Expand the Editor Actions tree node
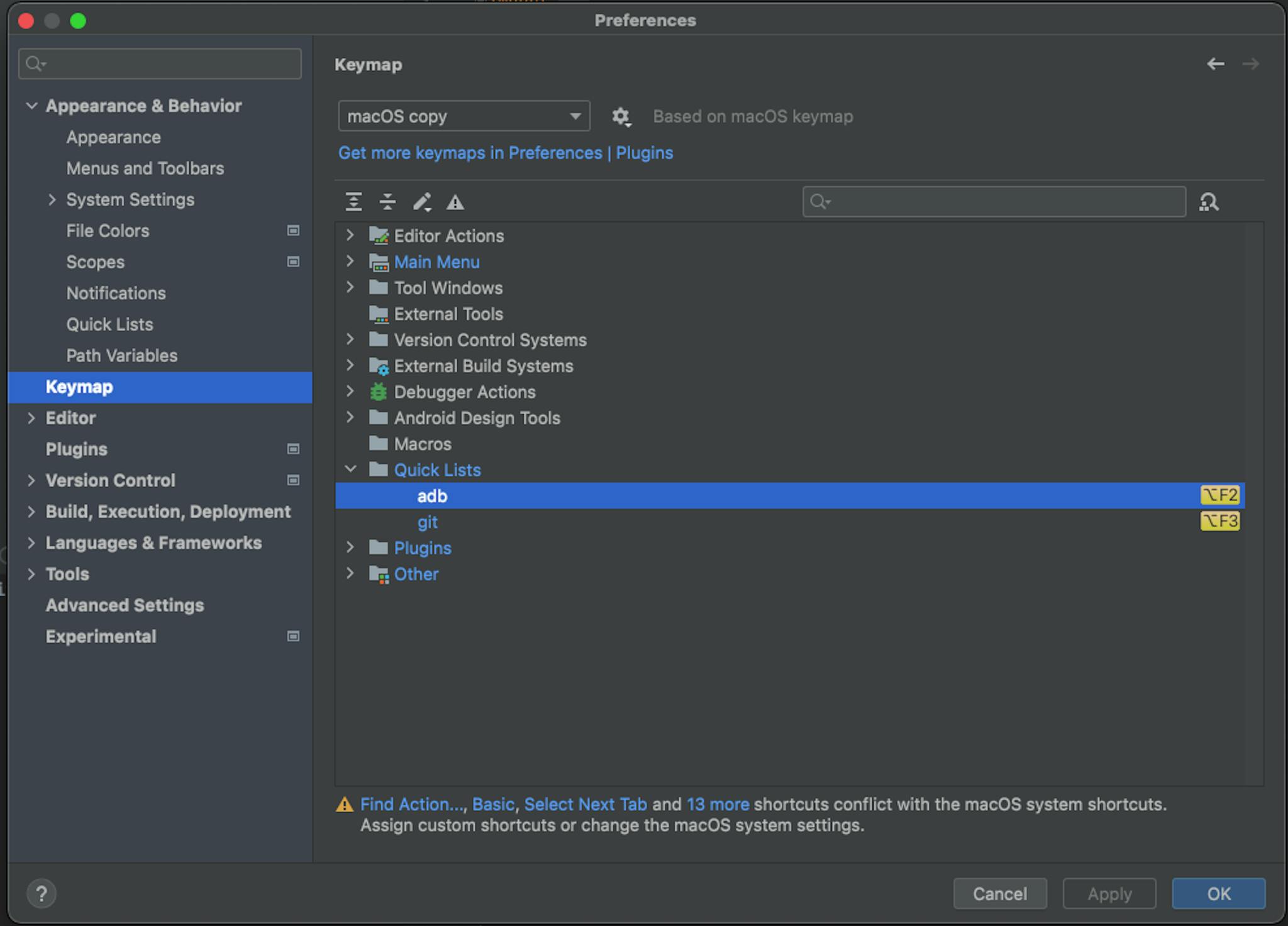Screen dimensions: 1288x926 click(350, 236)
